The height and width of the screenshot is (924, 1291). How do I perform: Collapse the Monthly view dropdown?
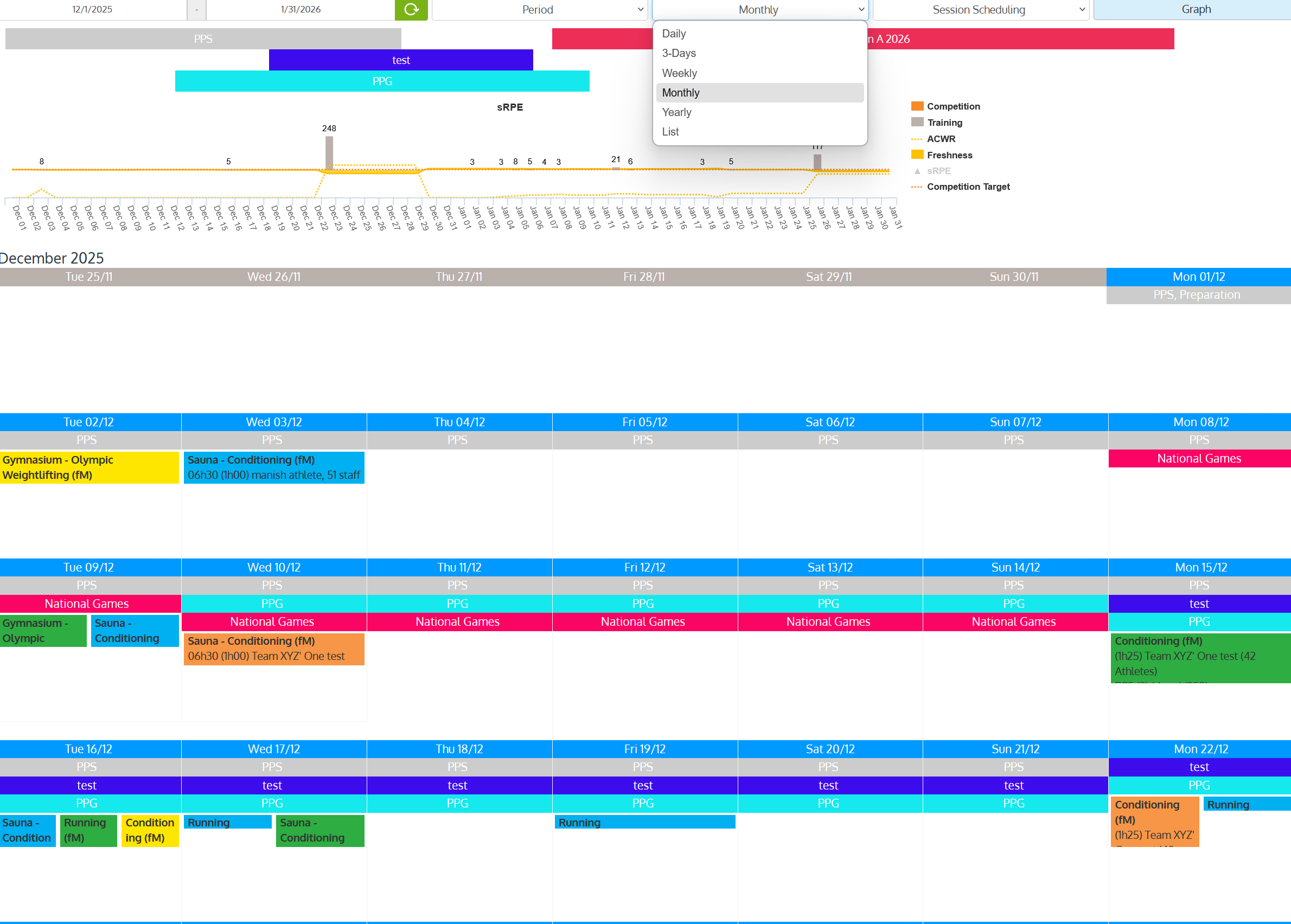pyautogui.click(x=759, y=10)
